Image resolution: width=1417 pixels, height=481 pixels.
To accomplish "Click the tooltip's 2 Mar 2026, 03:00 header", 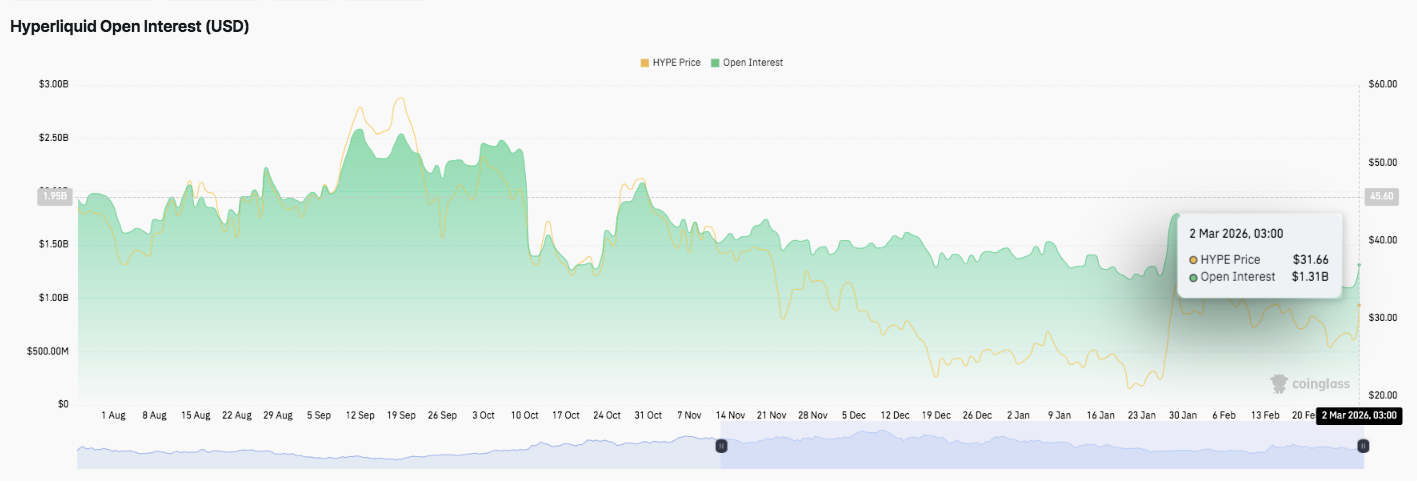I will 1236,234.
